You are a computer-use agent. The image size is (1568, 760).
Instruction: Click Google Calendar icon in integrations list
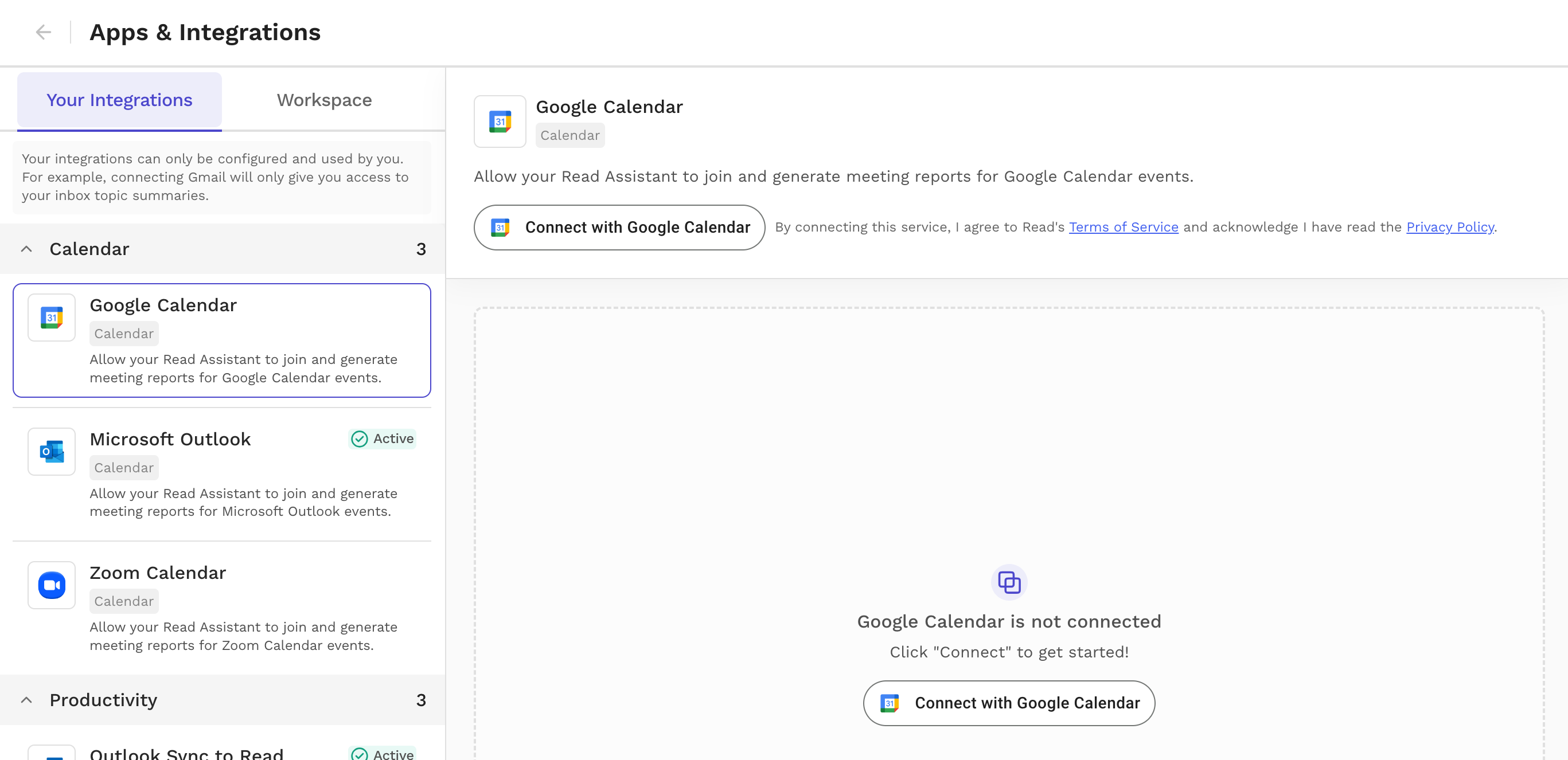coord(52,318)
